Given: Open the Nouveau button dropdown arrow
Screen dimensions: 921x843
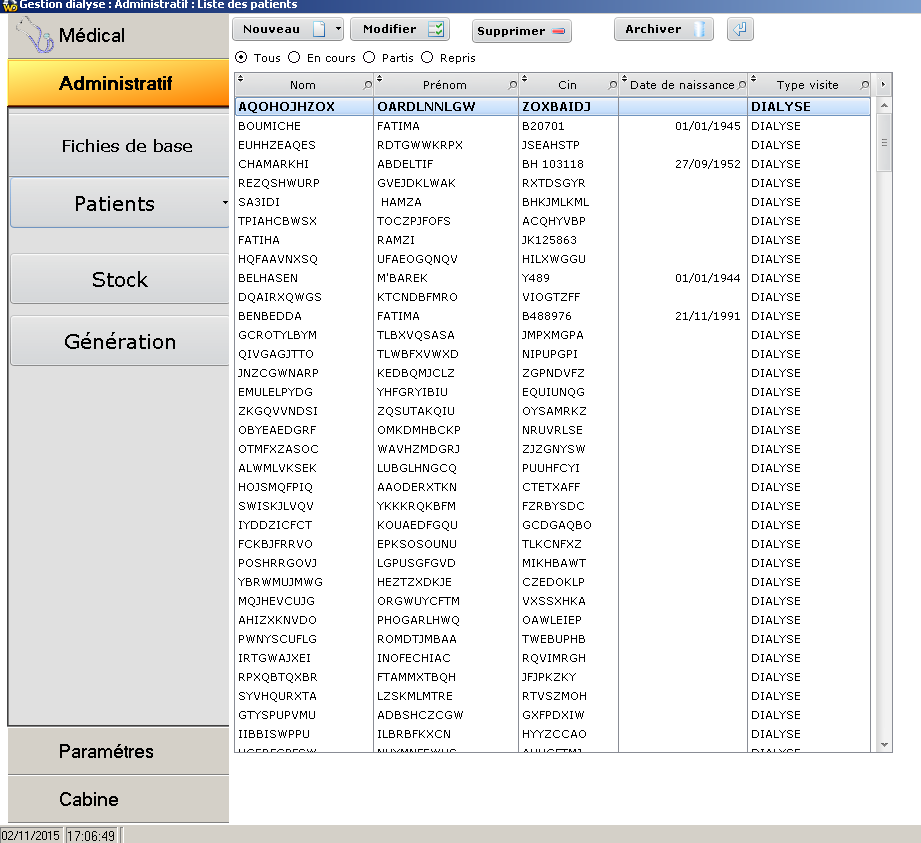Looking at the screenshot, I should point(338,30).
